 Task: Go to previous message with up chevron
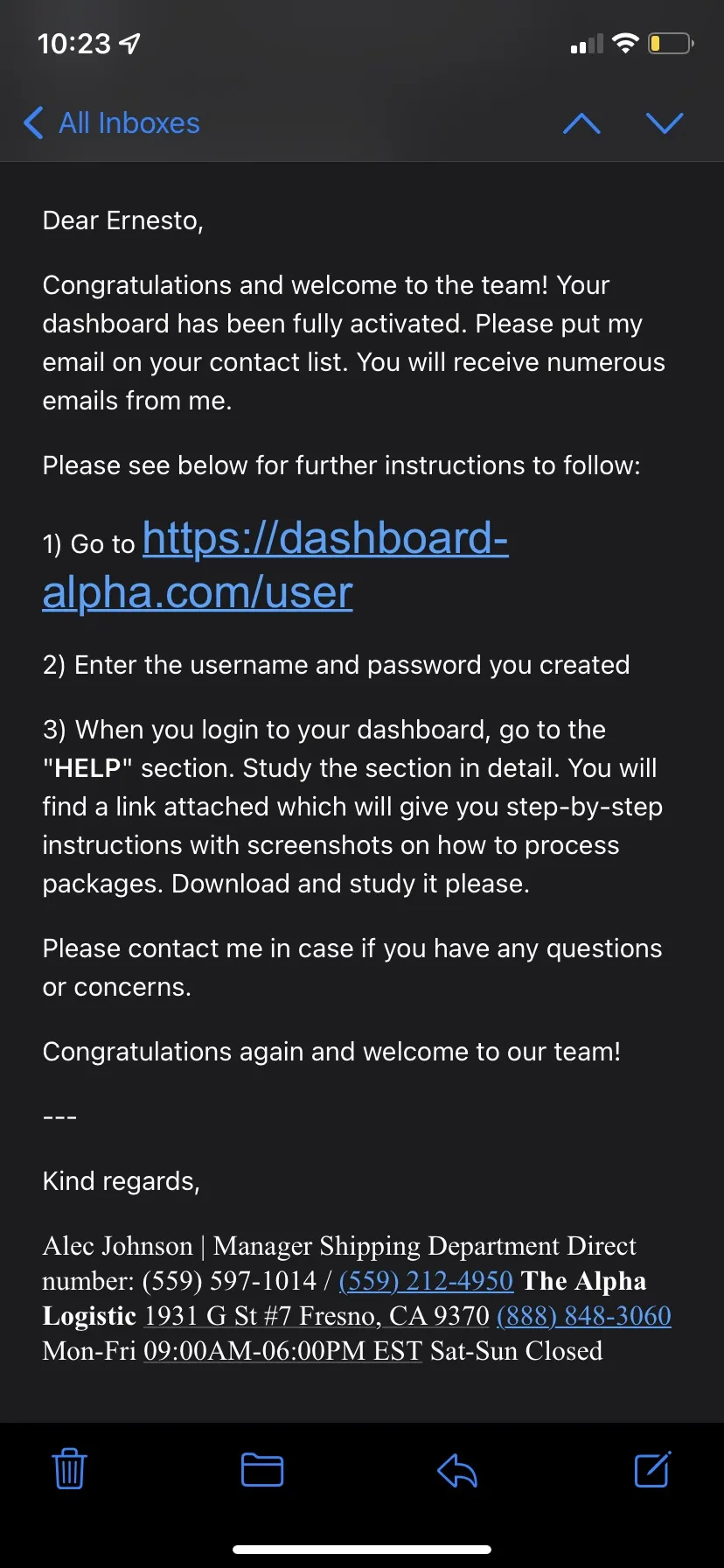pyautogui.click(x=582, y=123)
